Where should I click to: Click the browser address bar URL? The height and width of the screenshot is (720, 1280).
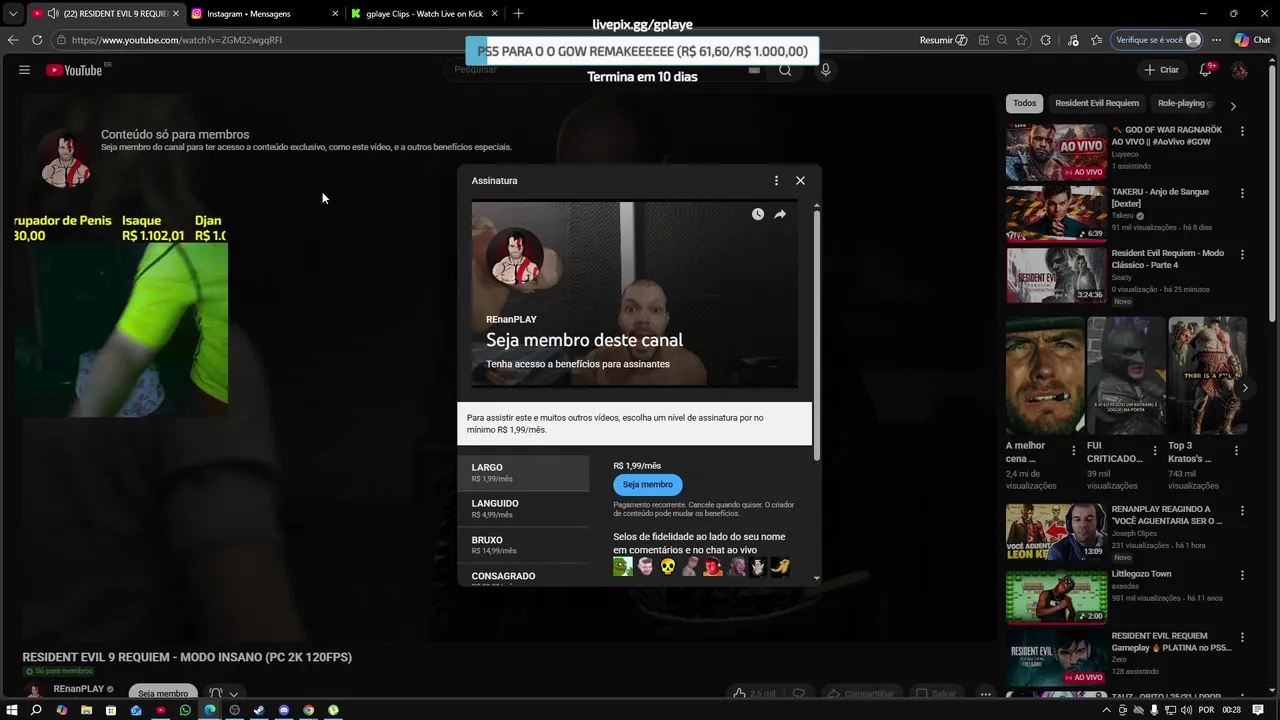(x=177, y=40)
